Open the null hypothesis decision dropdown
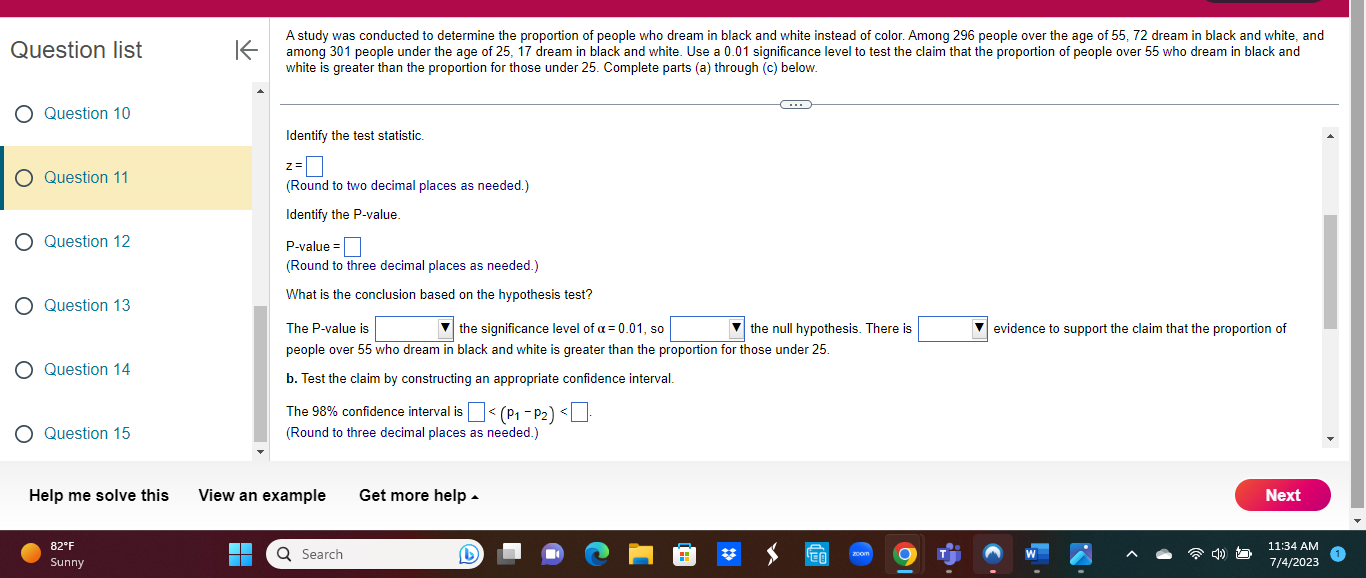 pos(708,328)
